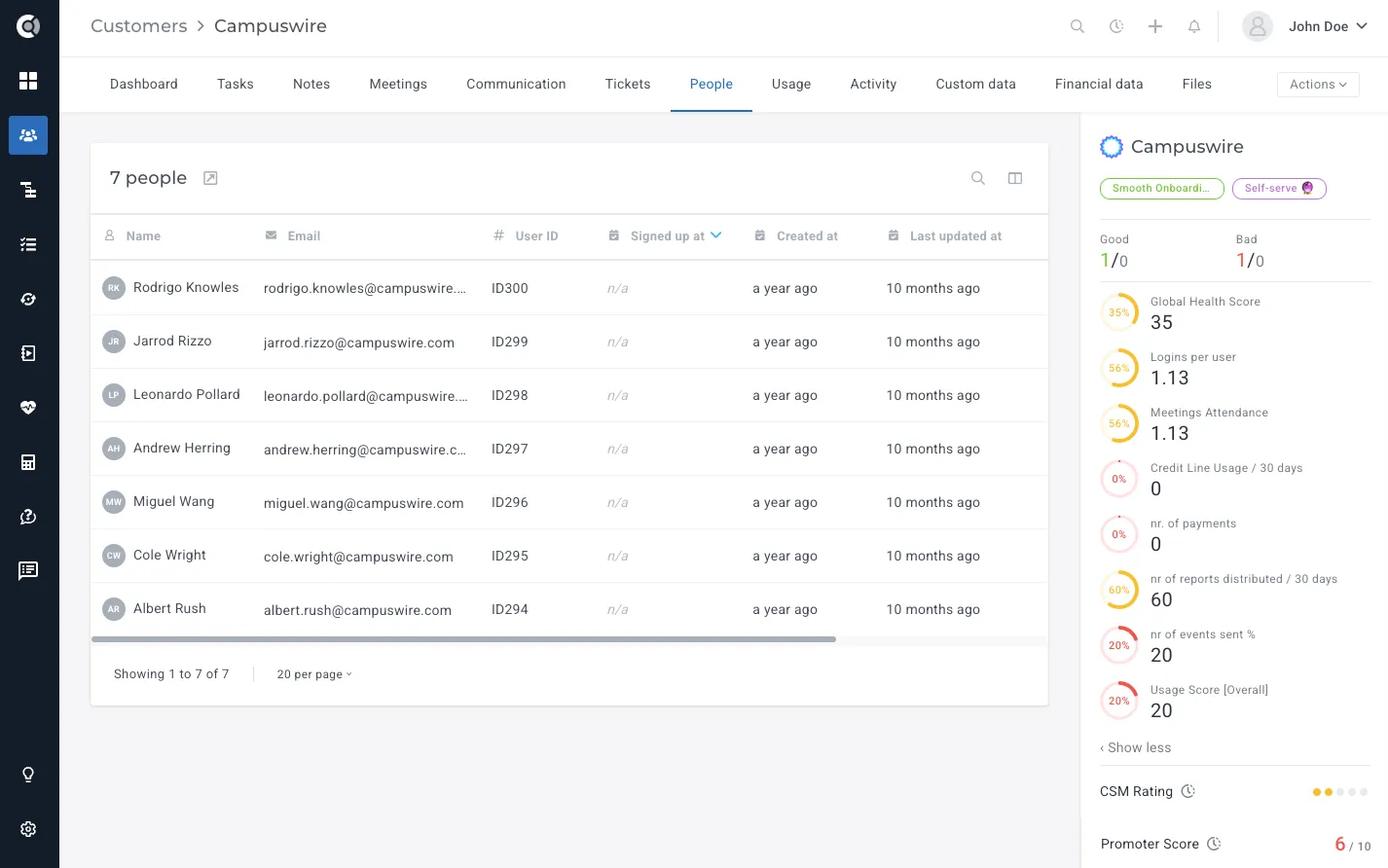The height and width of the screenshot is (868, 1388).
Task: Open the dashboard grid icon in sidebar
Action: click(x=28, y=81)
